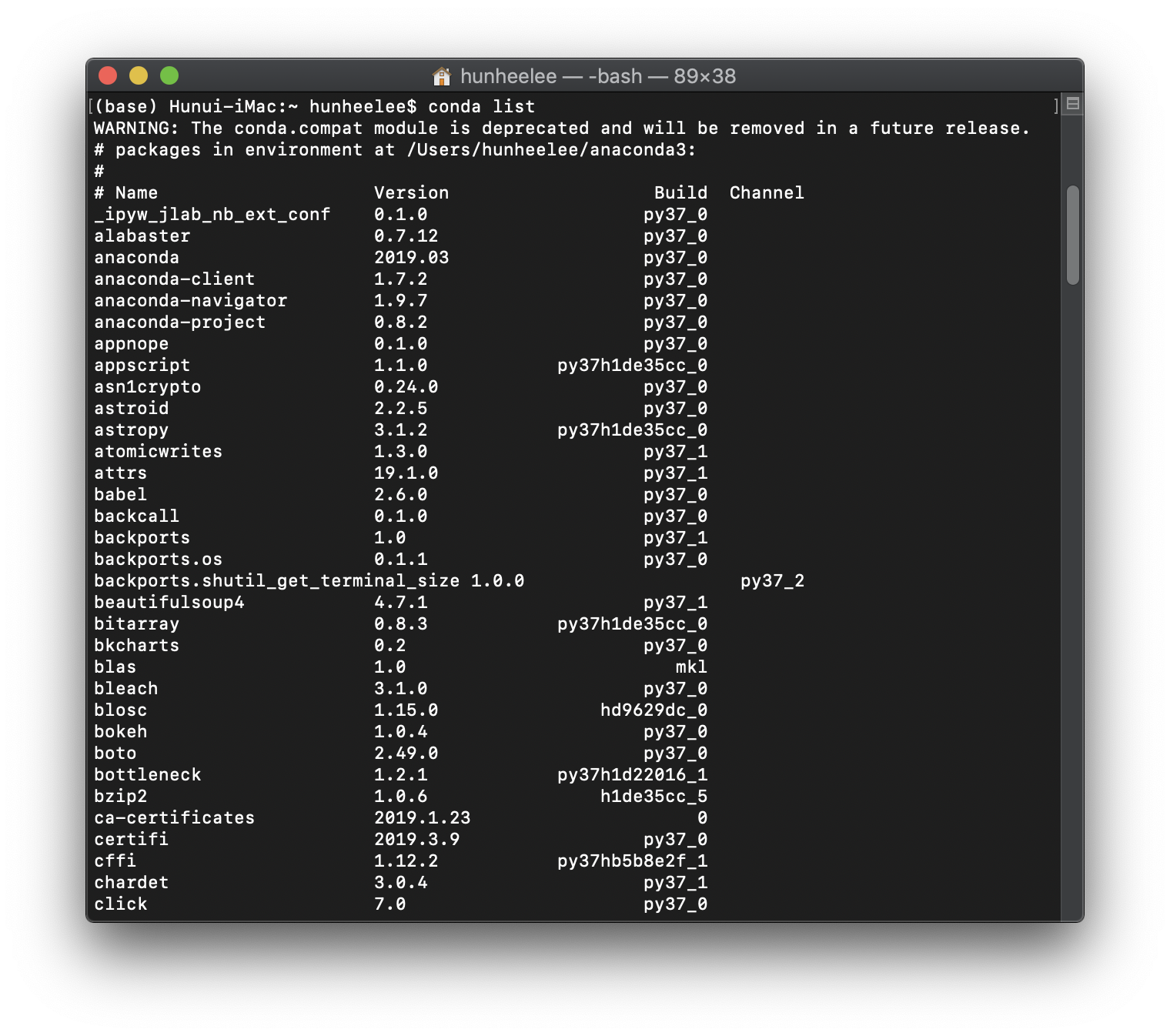Click the green zoom window button
The width and height of the screenshot is (1170, 1036).
[169, 75]
